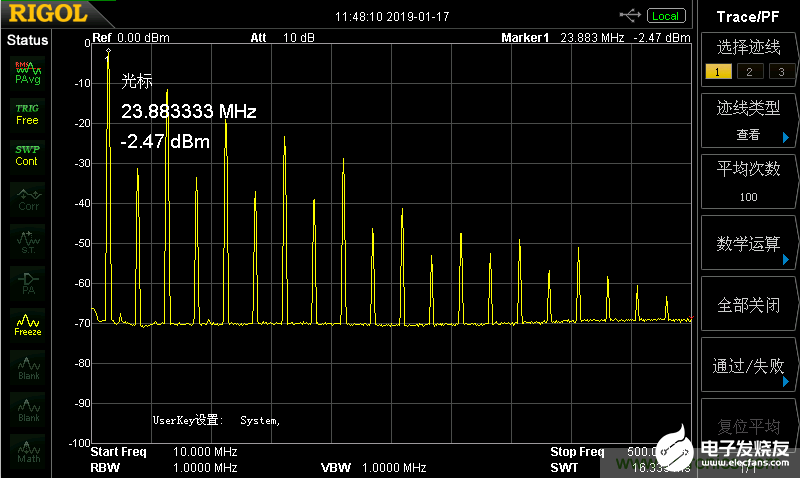
Task: Click the PAvg detector status icon
Action: tap(27, 71)
